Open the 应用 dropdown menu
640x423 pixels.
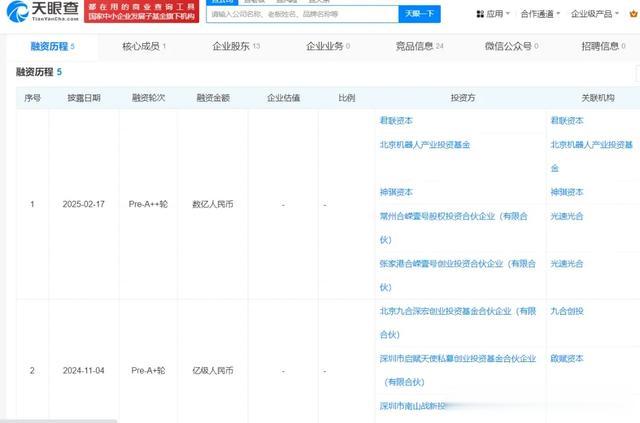[x=493, y=14]
